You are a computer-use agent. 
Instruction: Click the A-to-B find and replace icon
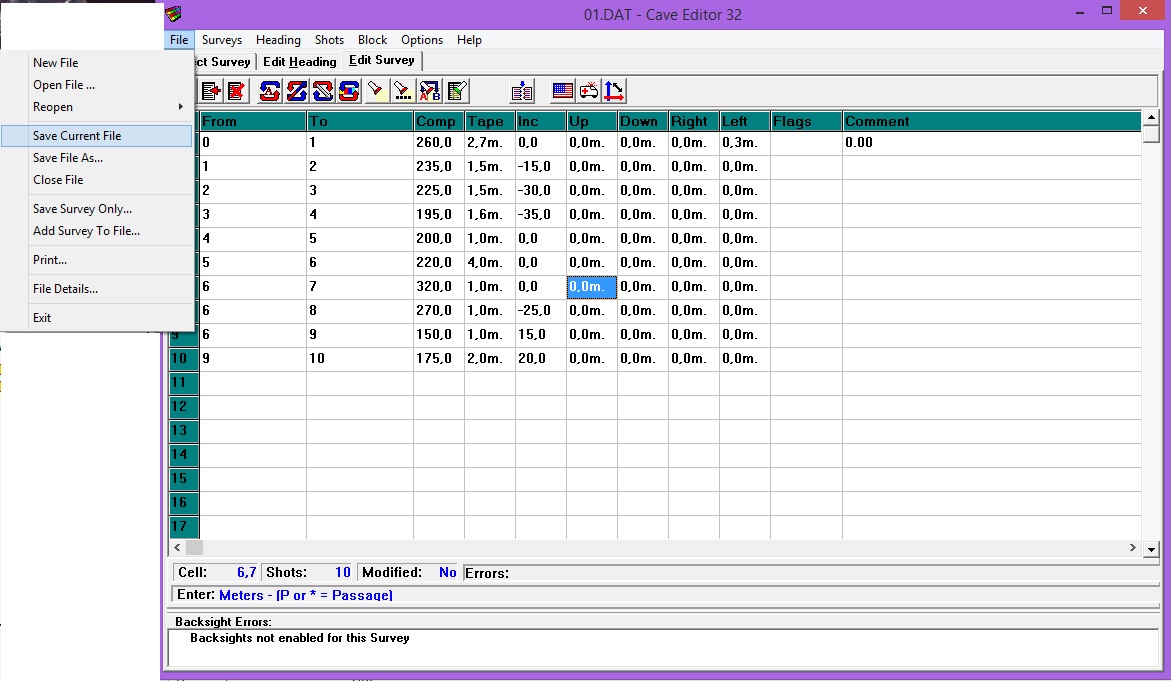click(430, 92)
